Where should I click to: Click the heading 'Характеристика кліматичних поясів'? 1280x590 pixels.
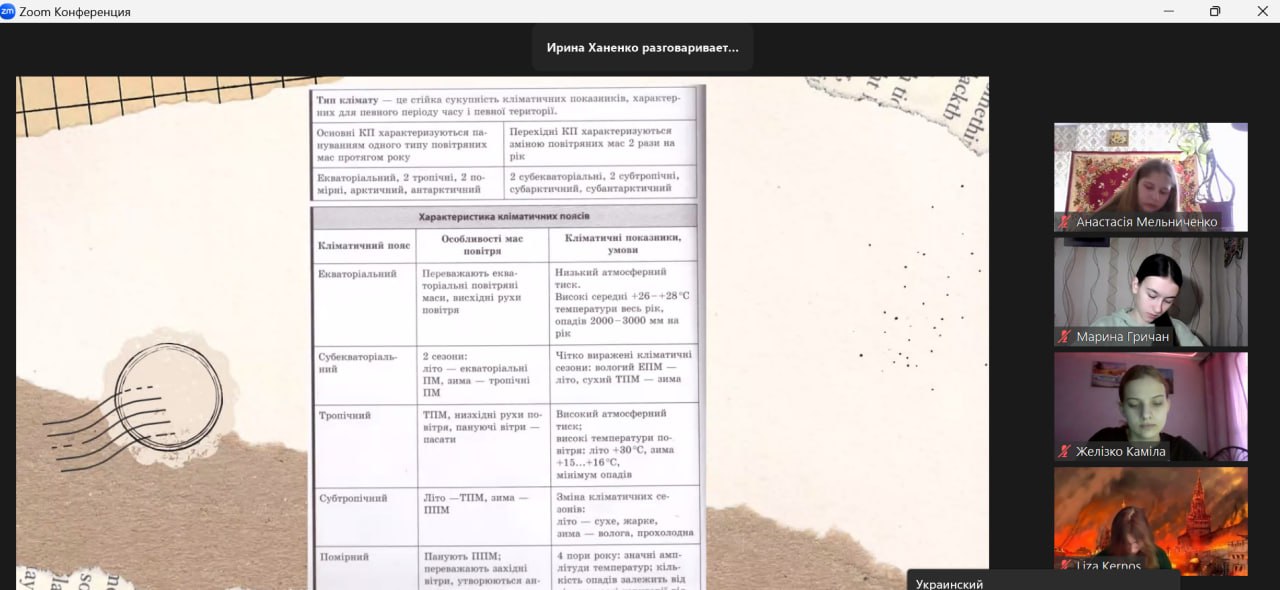504,216
